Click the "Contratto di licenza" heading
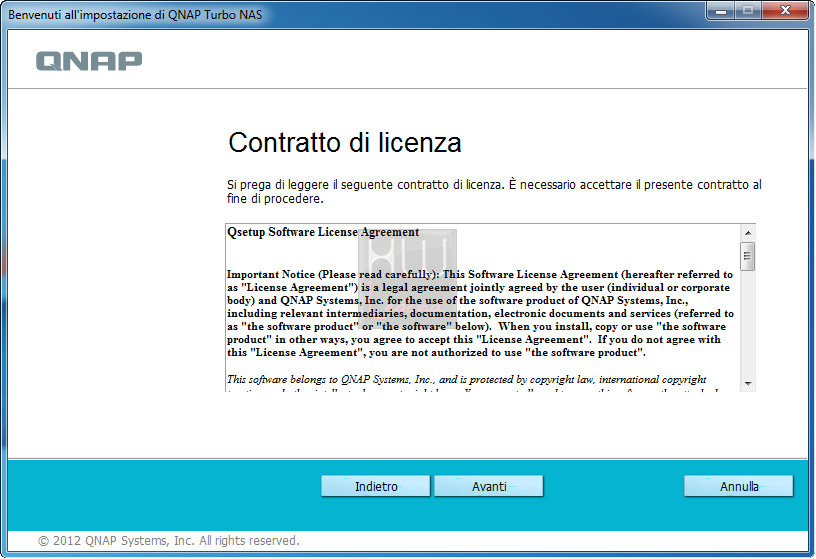Image resolution: width=816 pixels, height=559 pixels. 345,143
